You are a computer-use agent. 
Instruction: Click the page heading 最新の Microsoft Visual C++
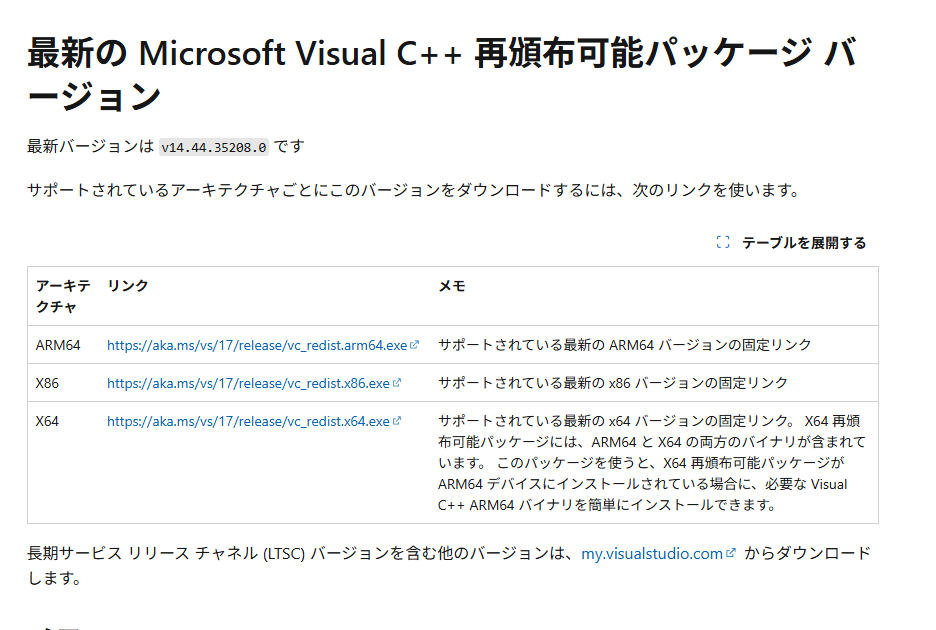click(x=442, y=75)
